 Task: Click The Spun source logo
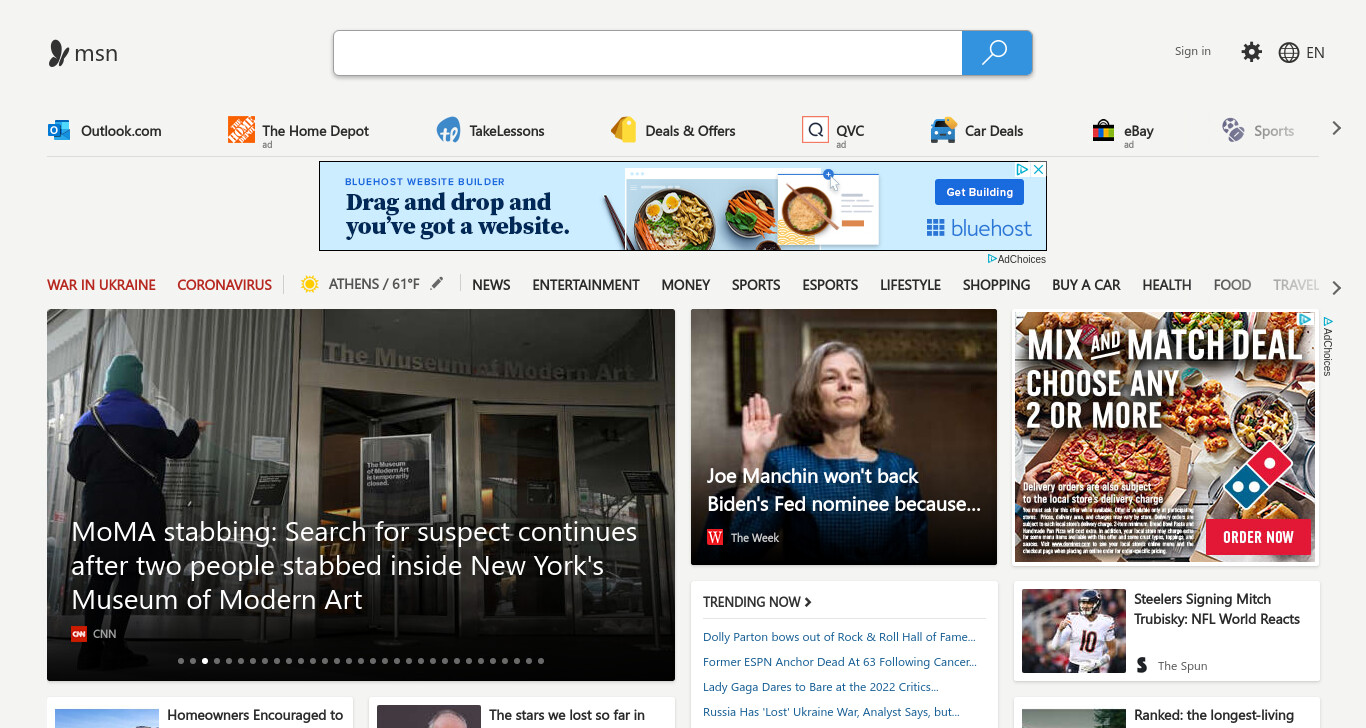tap(1142, 665)
